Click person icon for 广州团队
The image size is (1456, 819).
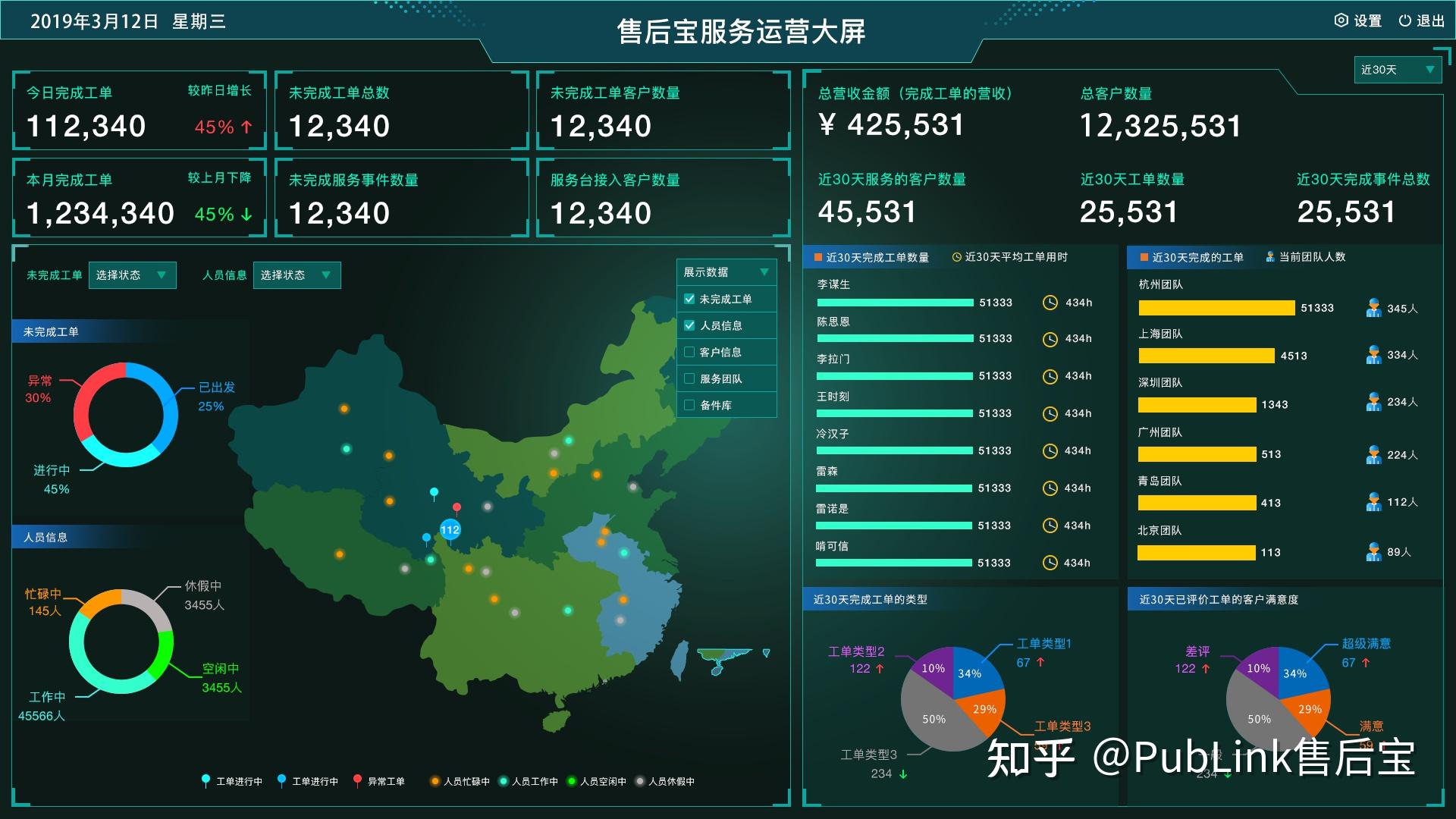[1373, 454]
